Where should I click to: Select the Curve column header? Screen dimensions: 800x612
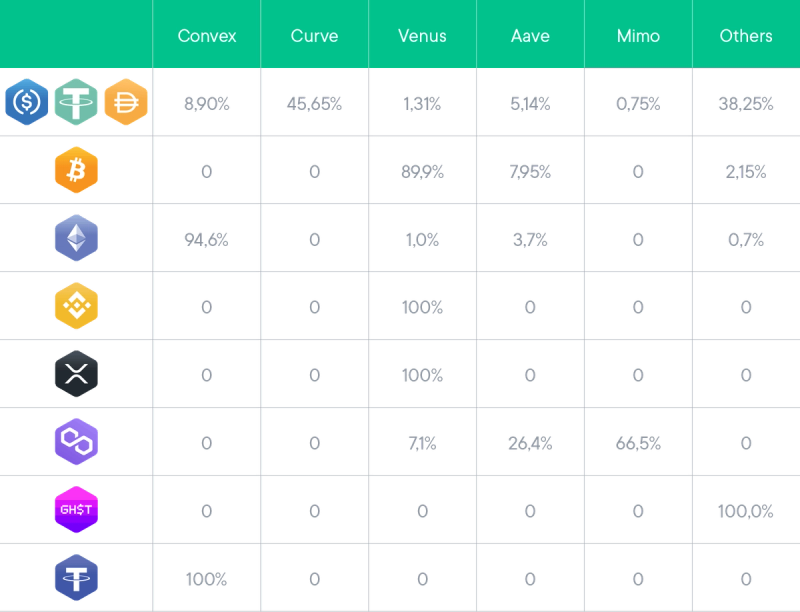pos(314,36)
